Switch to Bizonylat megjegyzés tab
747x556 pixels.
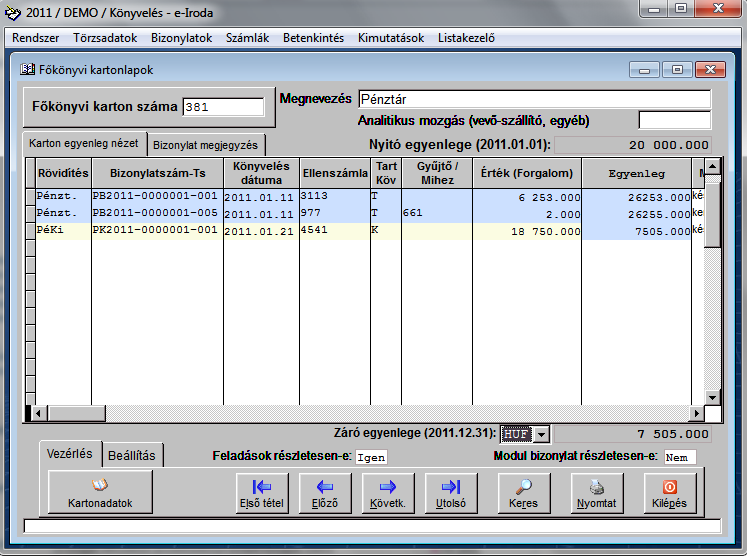pyautogui.click(x=205, y=144)
